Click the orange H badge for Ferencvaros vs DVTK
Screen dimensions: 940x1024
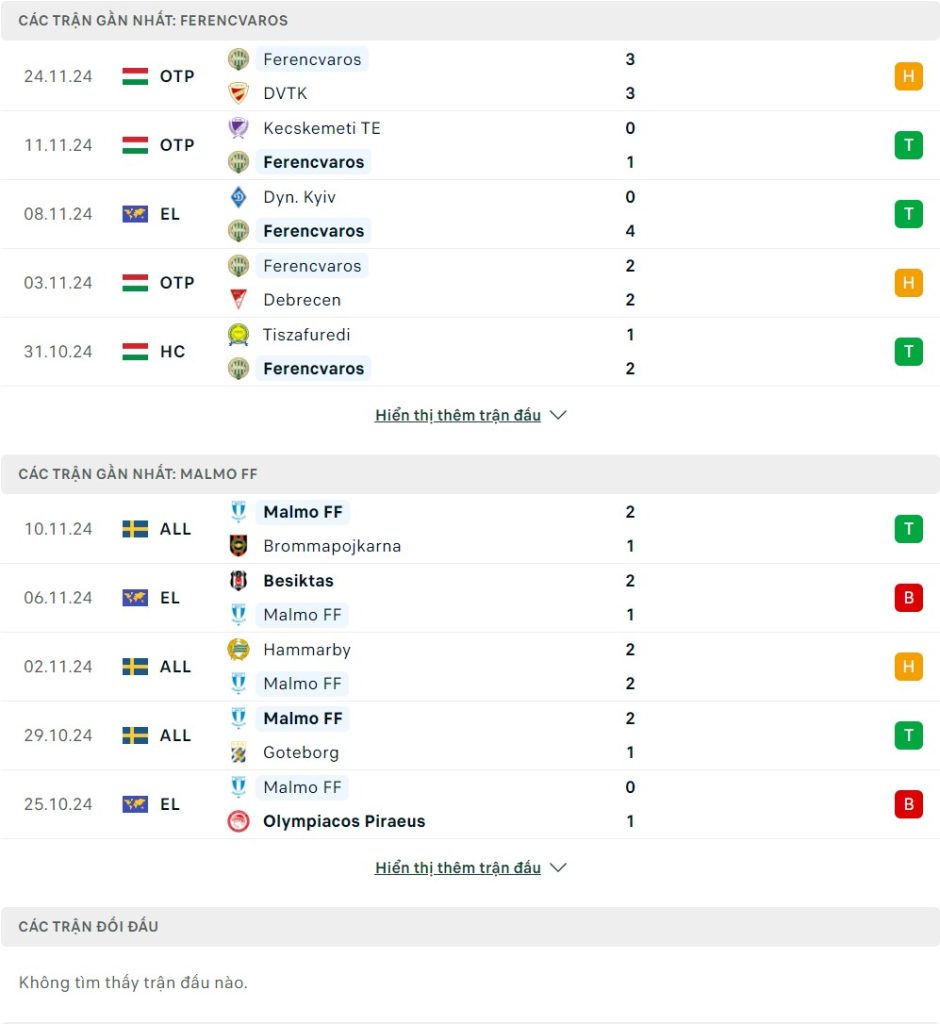(908, 76)
